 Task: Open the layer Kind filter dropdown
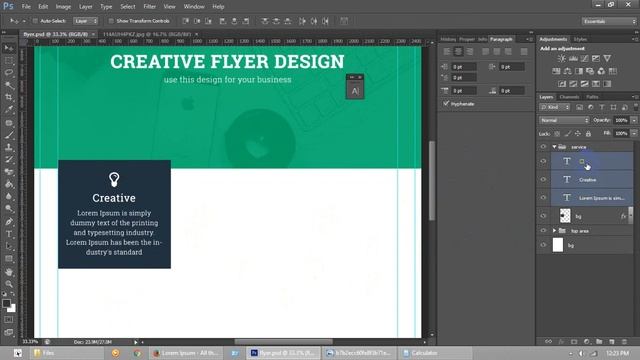click(555, 107)
